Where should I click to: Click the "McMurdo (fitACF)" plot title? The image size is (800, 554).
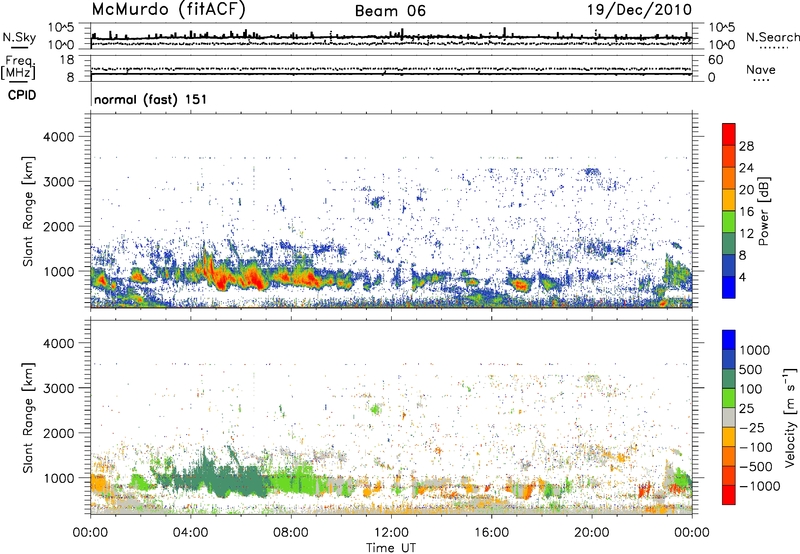pos(168,10)
